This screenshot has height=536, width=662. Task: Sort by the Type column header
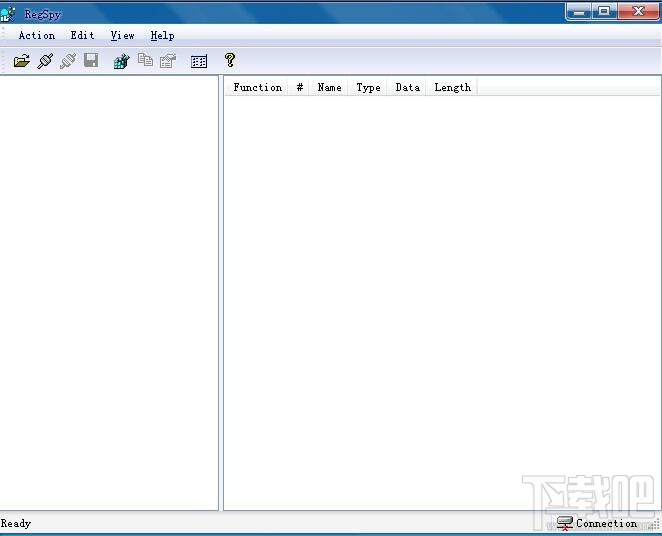(x=368, y=87)
